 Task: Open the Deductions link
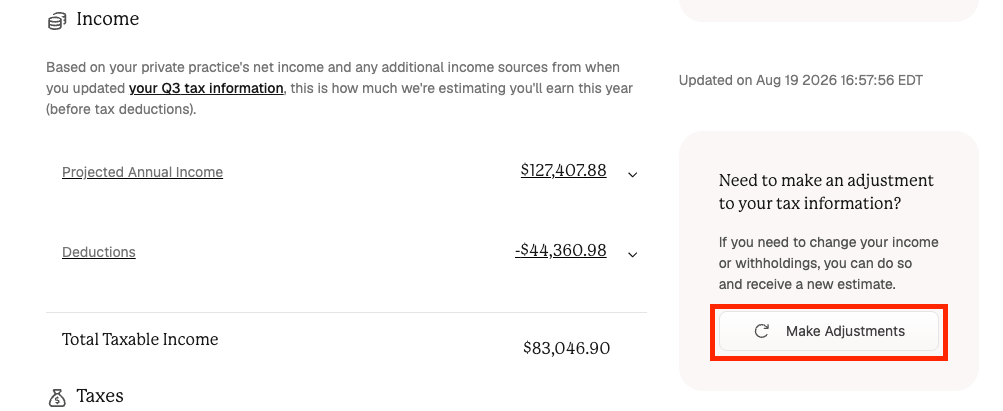99,252
